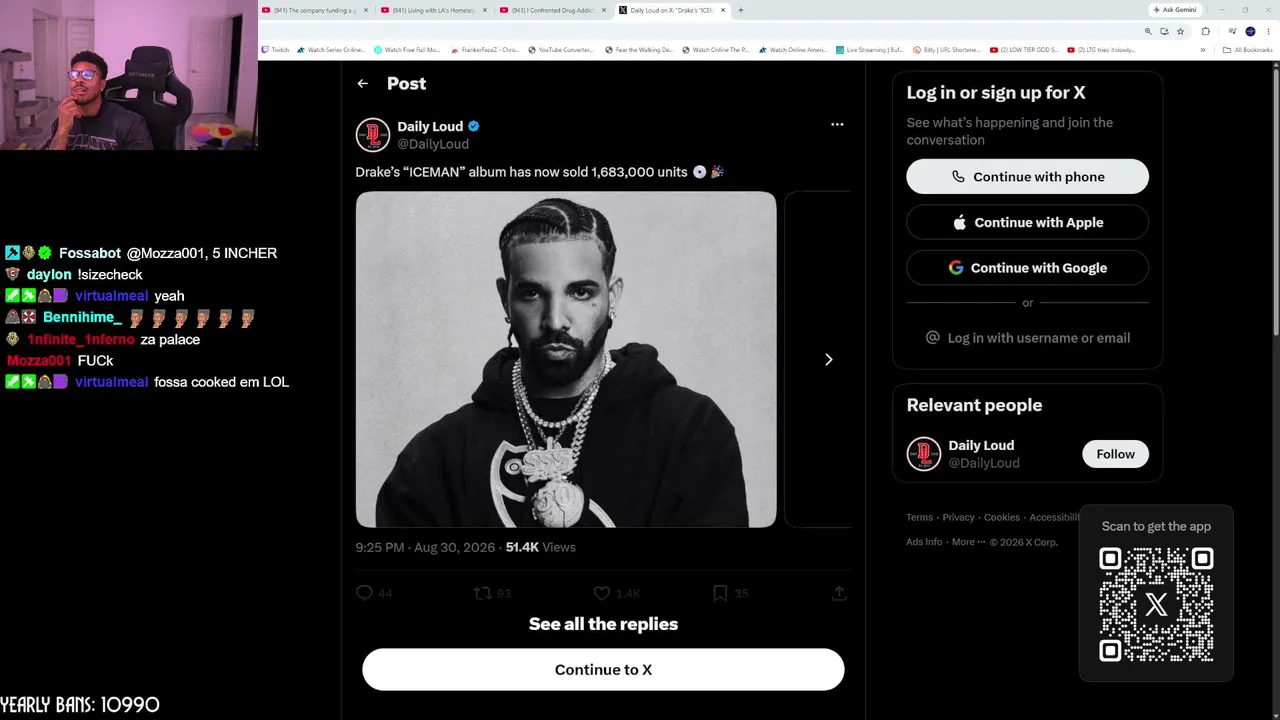Bookmark the Daily Loud post

tap(720, 593)
